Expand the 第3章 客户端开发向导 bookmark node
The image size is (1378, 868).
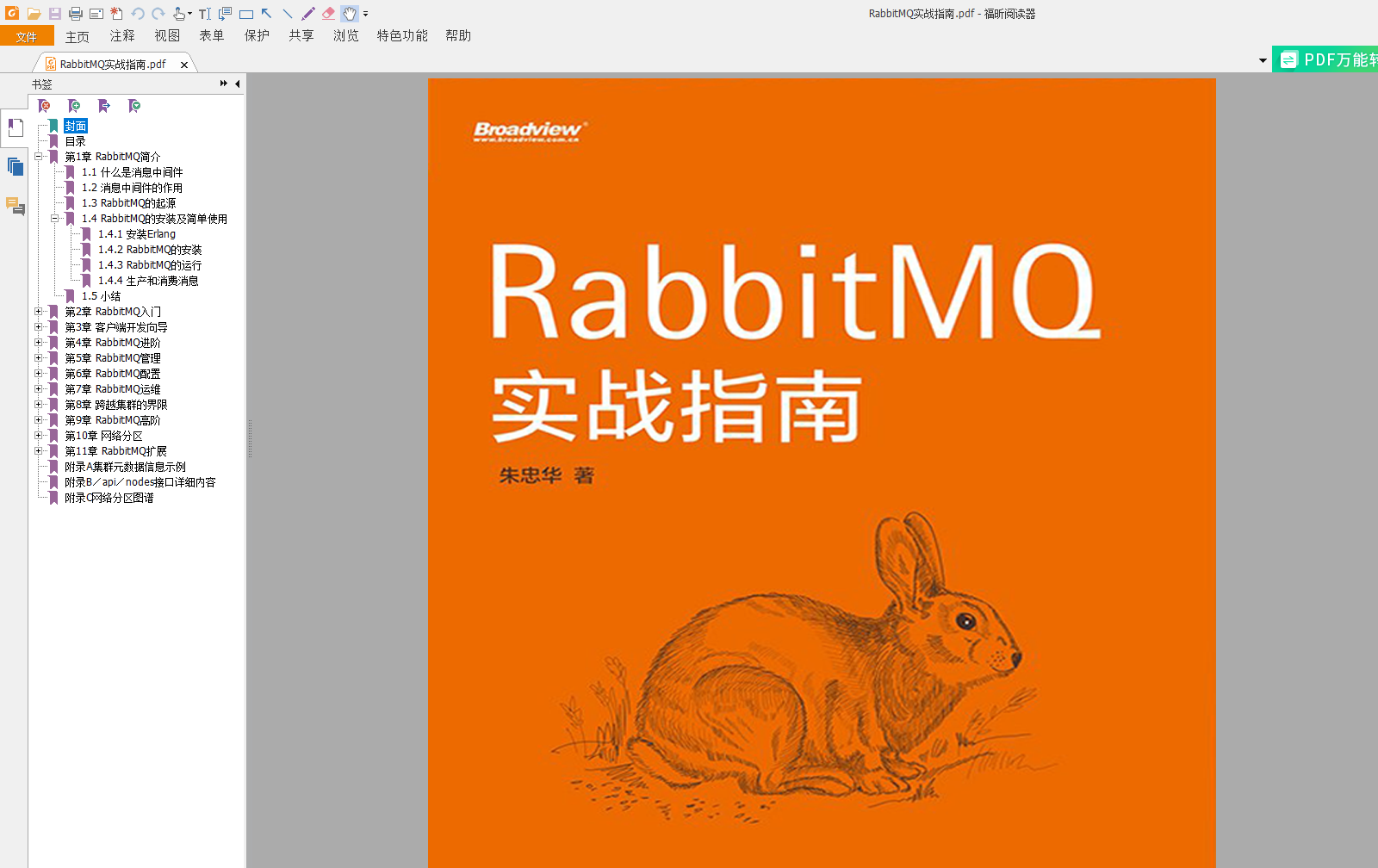(x=38, y=327)
